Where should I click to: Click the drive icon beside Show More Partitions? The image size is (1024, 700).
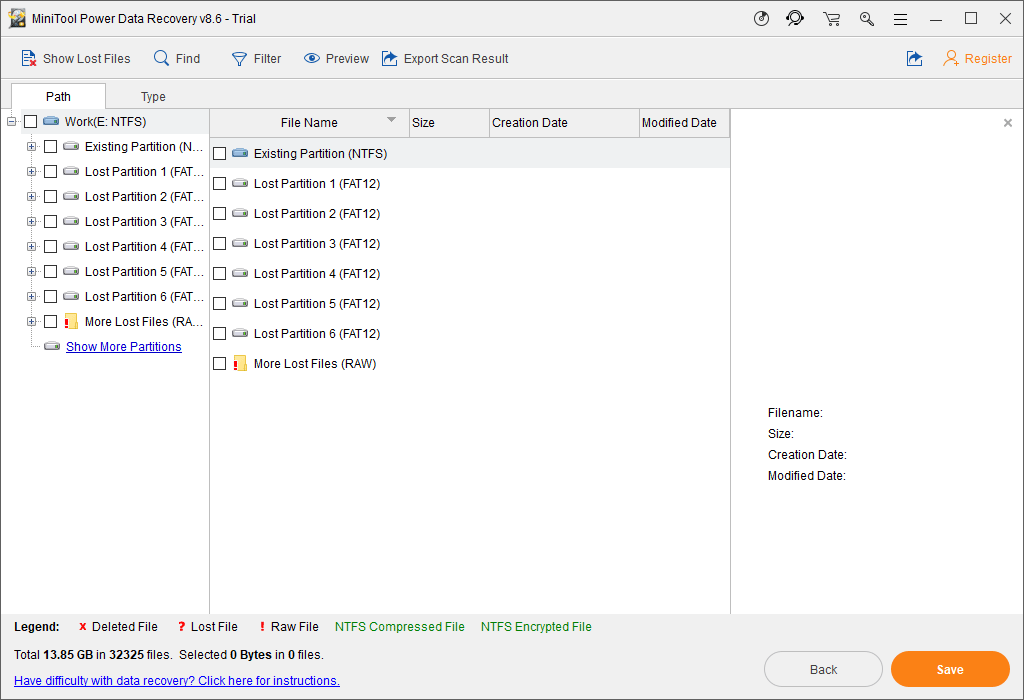click(52, 347)
